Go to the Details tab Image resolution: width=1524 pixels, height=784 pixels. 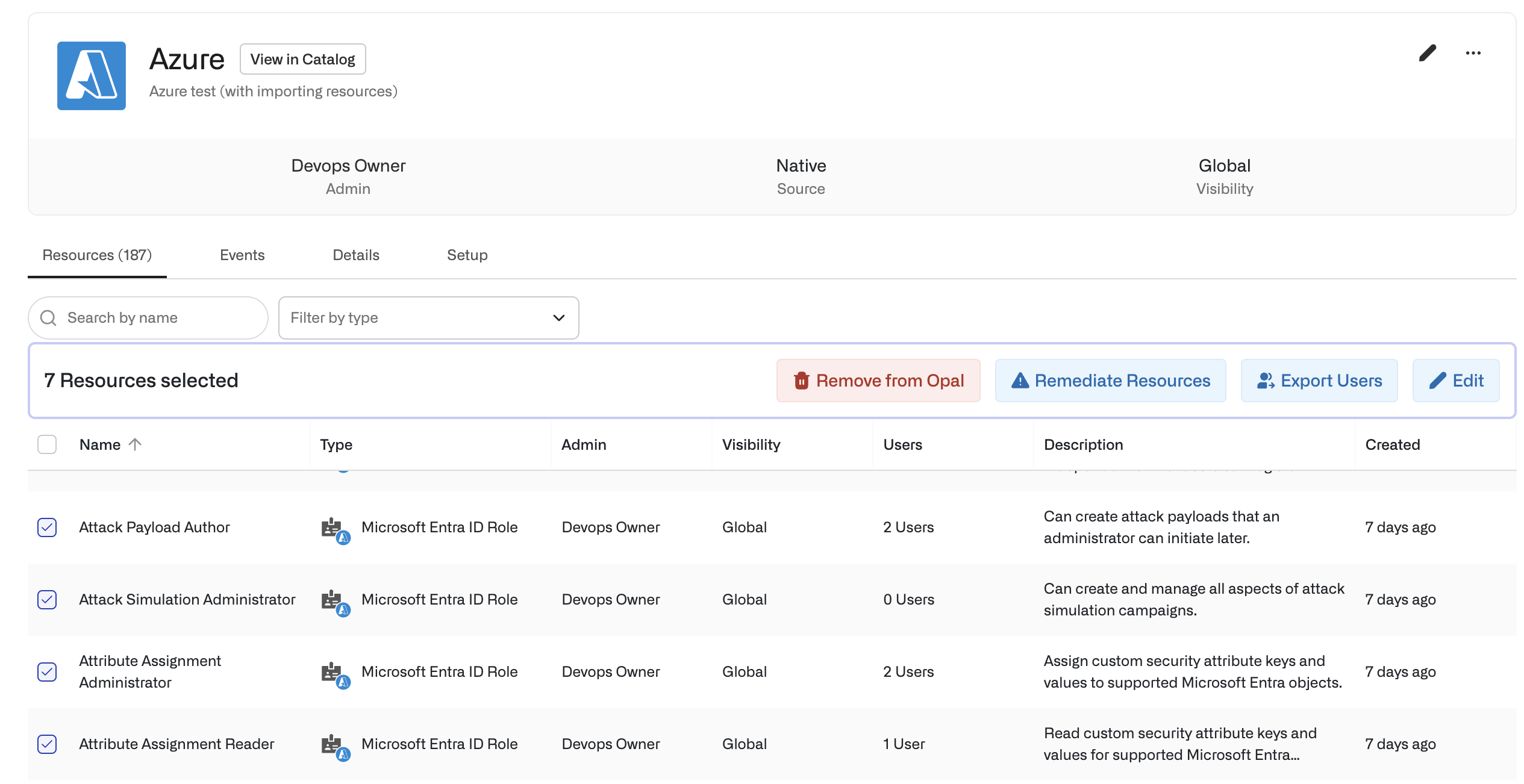(355, 255)
